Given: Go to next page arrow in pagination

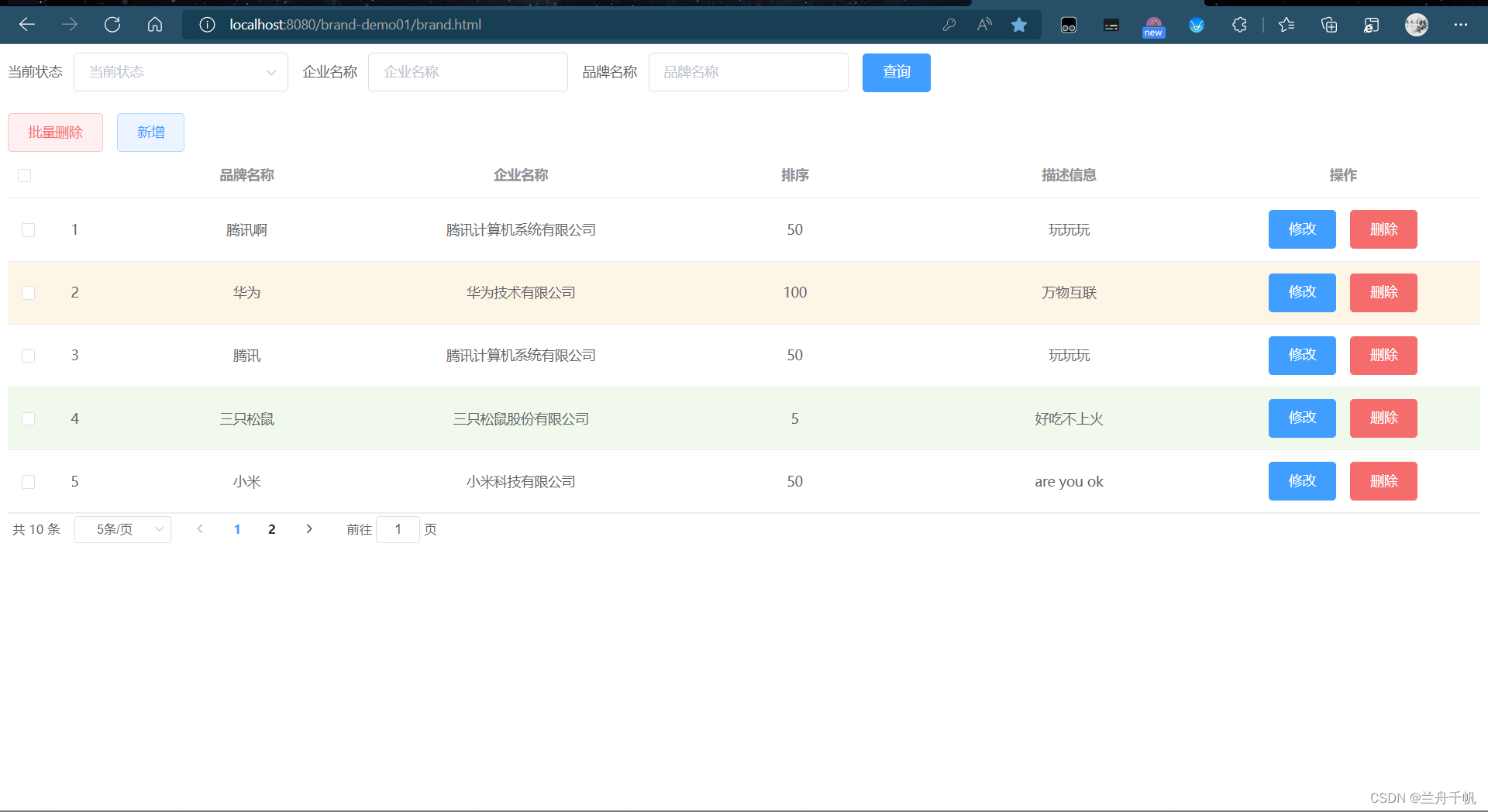Looking at the screenshot, I should coord(309,529).
